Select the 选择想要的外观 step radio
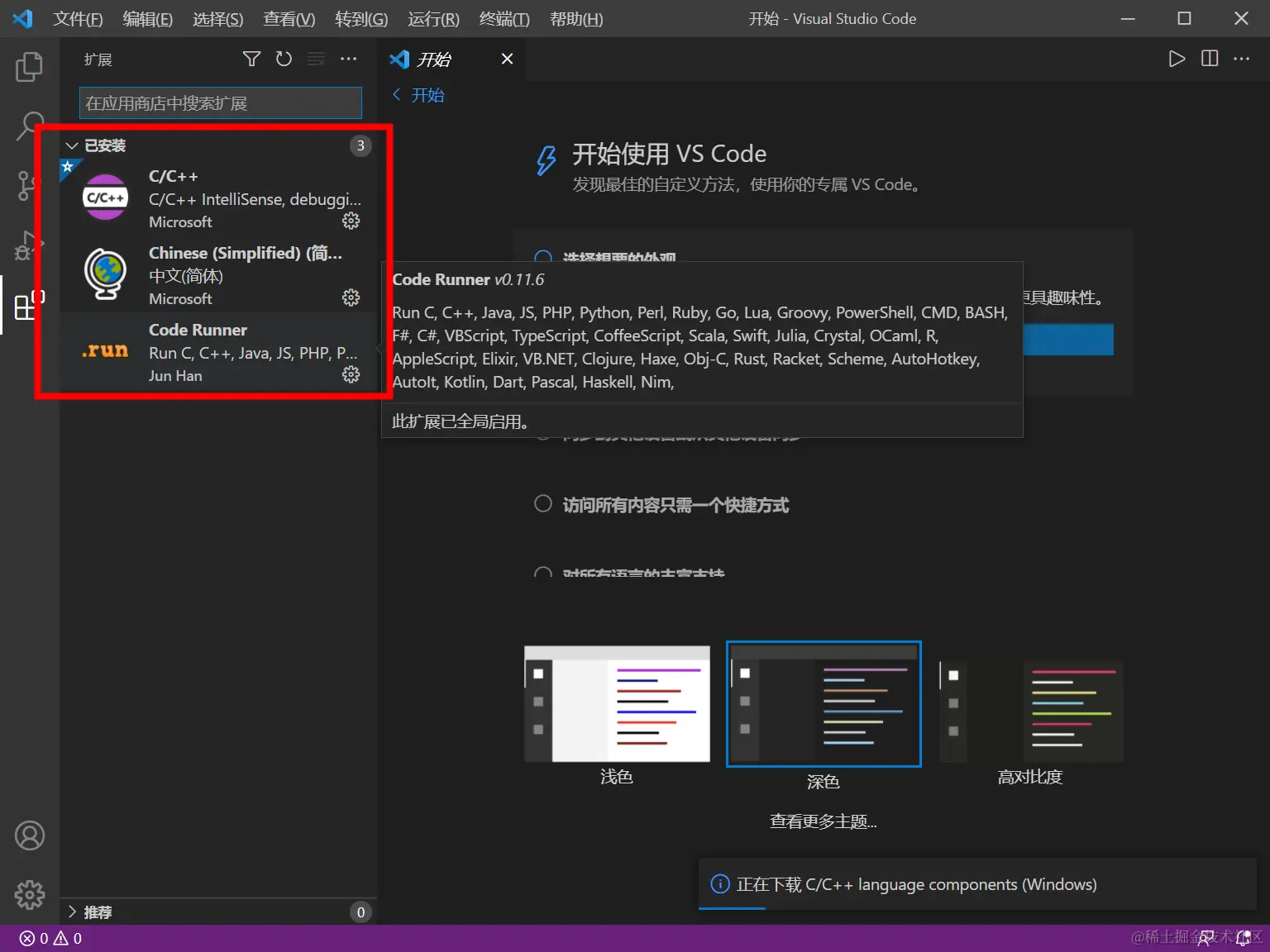 (543, 257)
